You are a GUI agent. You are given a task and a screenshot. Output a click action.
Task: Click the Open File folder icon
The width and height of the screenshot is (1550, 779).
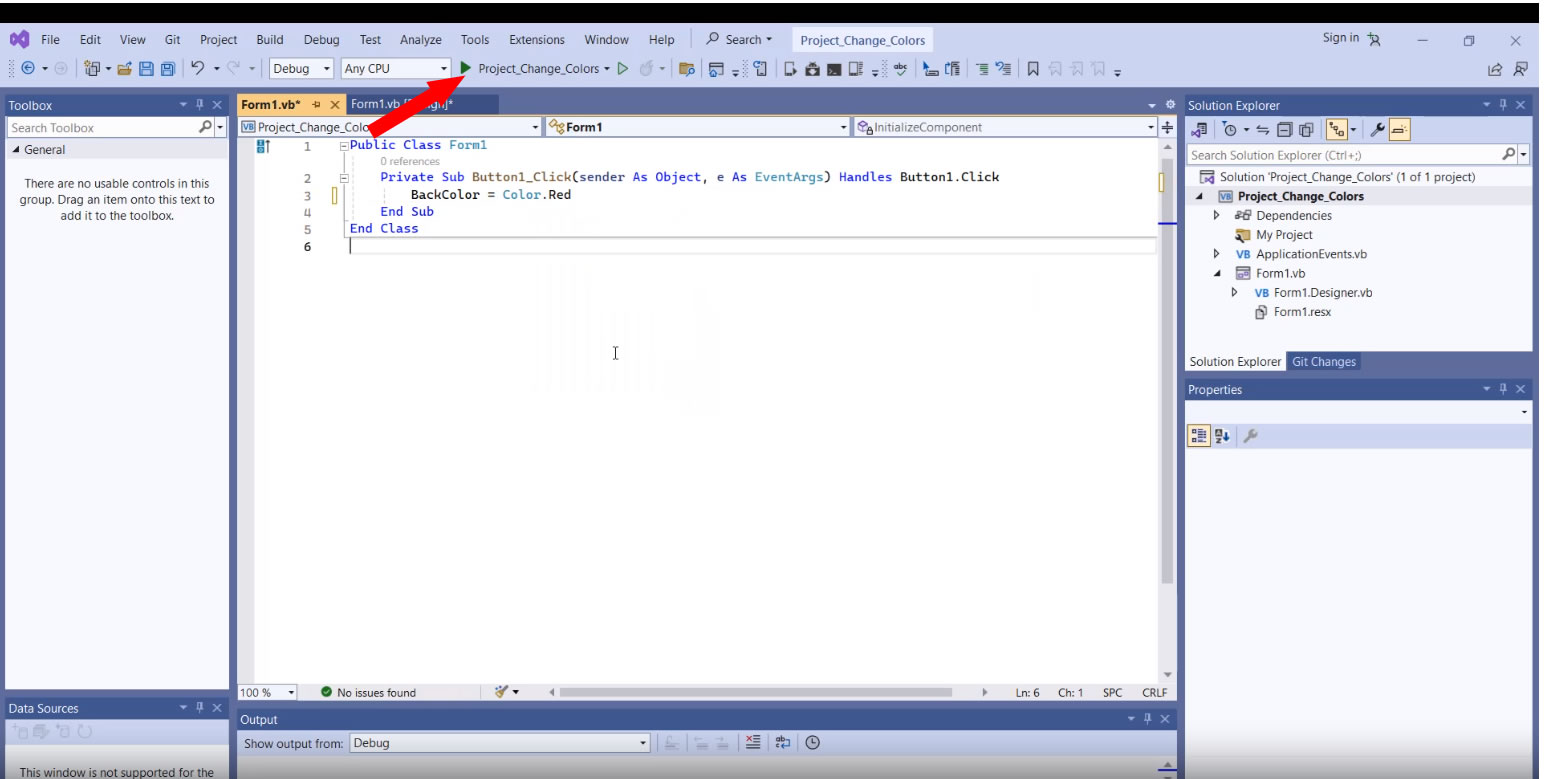point(124,69)
